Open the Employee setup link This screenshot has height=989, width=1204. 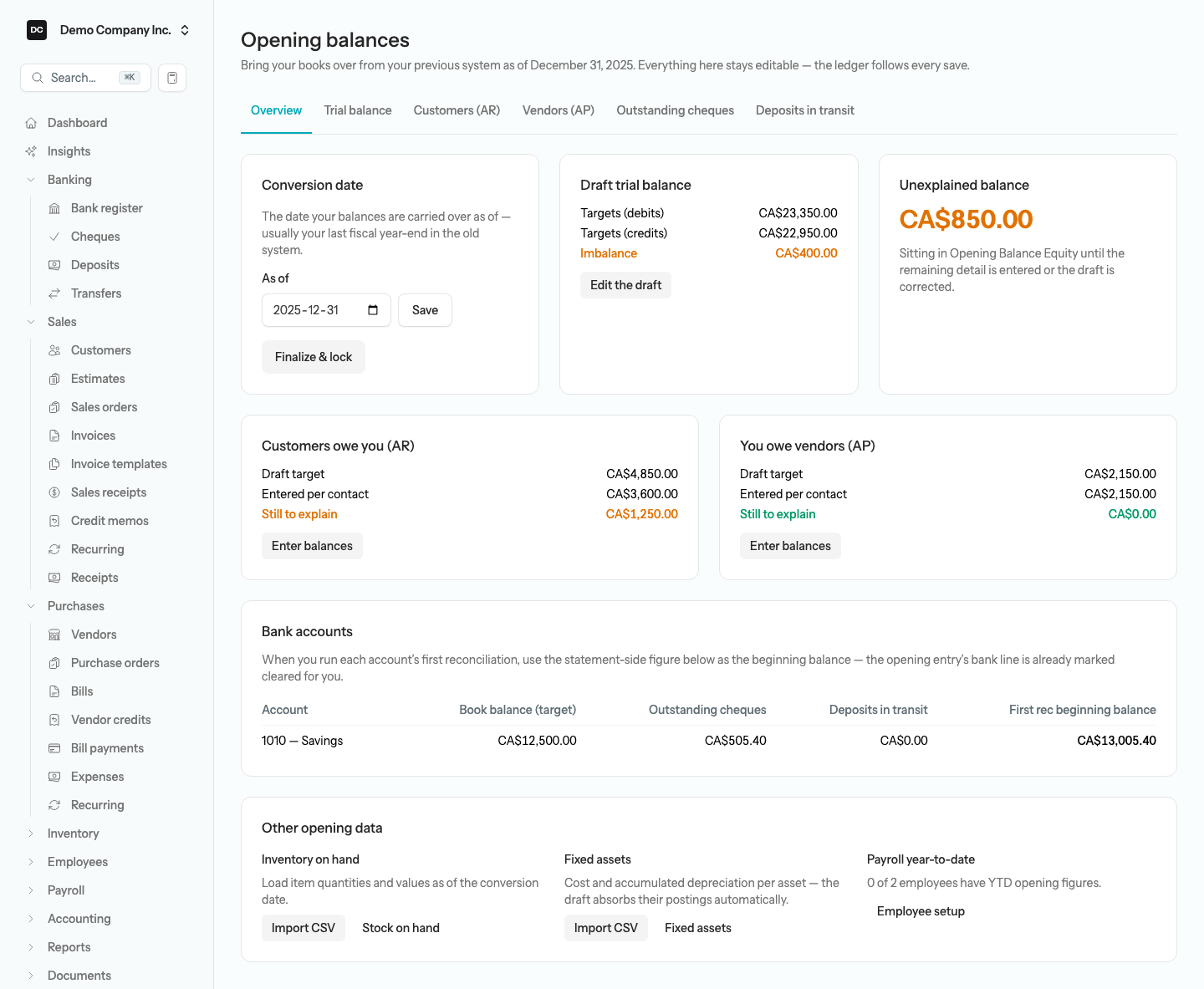pyautogui.click(x=921, y=911)
